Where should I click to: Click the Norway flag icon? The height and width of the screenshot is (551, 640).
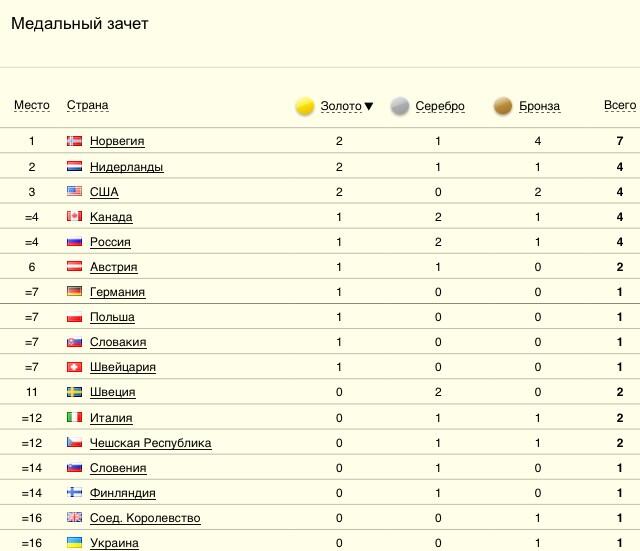click(x=74, y=141)
